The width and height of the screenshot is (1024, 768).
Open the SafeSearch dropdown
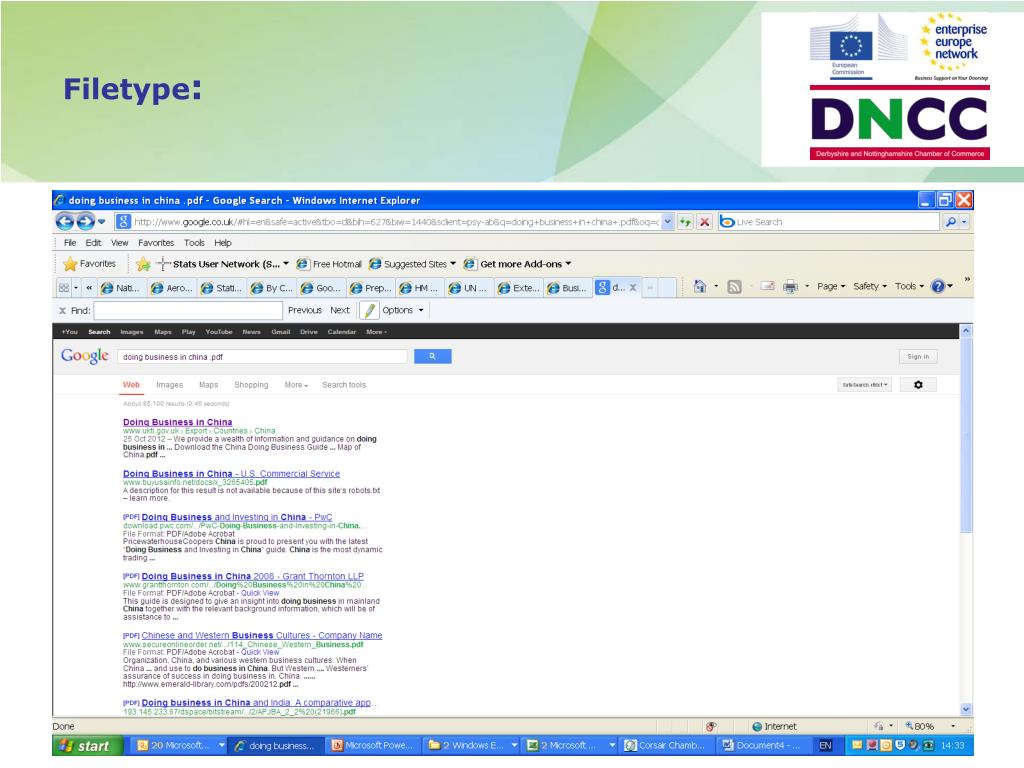point(865,385)
